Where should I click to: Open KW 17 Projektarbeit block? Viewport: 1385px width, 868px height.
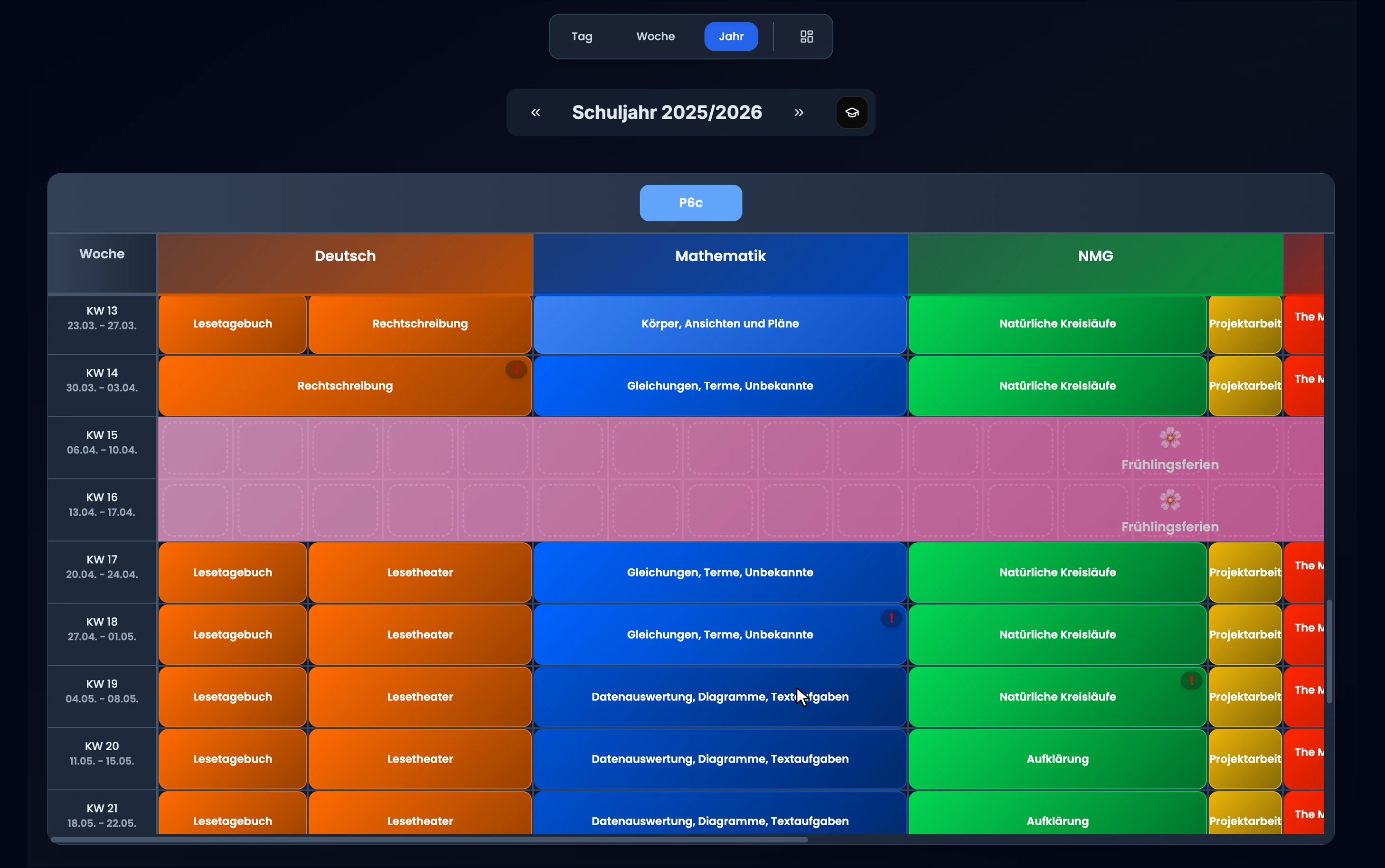coord(1245,572)
